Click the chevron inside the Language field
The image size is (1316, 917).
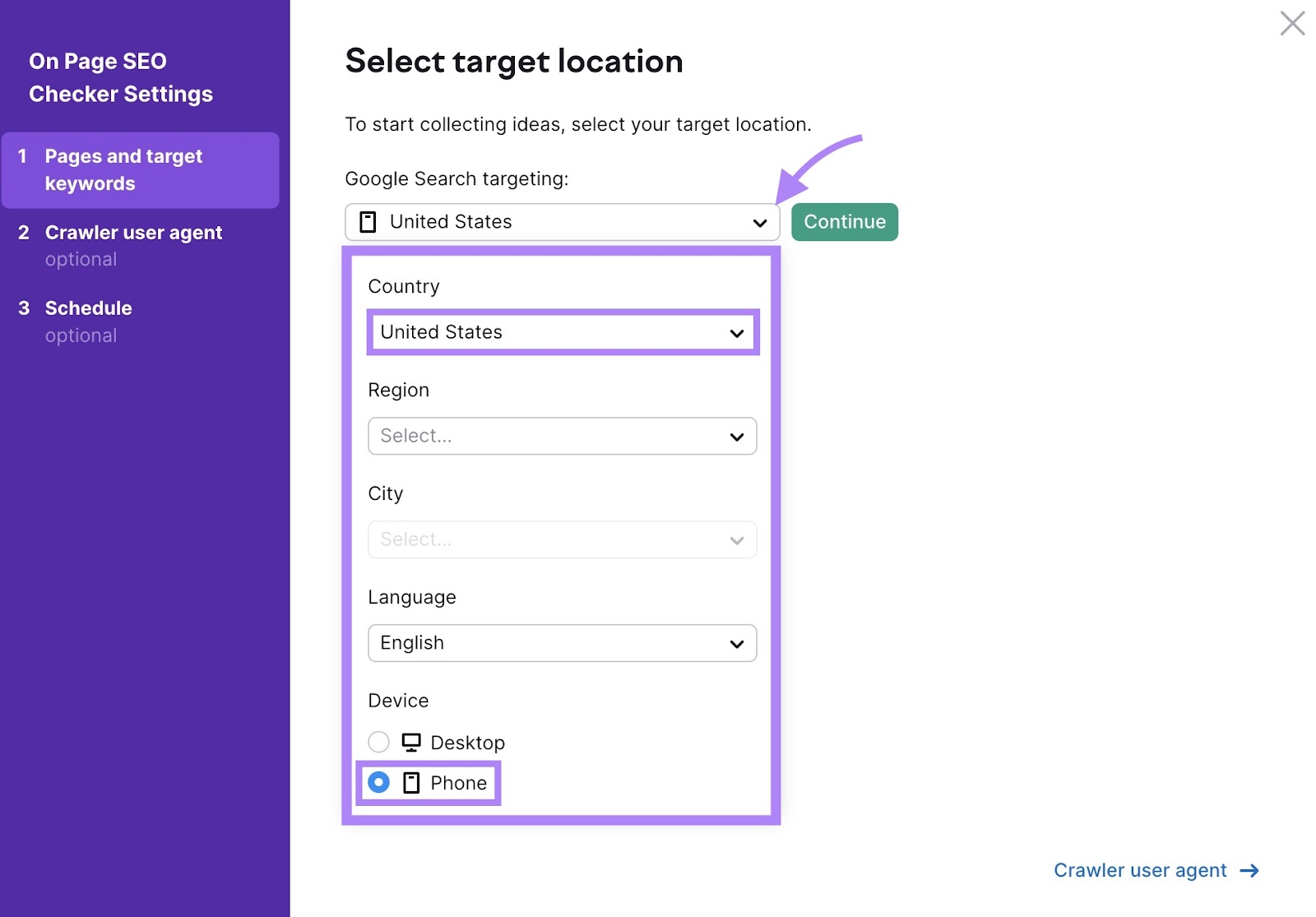click(736, 643)
